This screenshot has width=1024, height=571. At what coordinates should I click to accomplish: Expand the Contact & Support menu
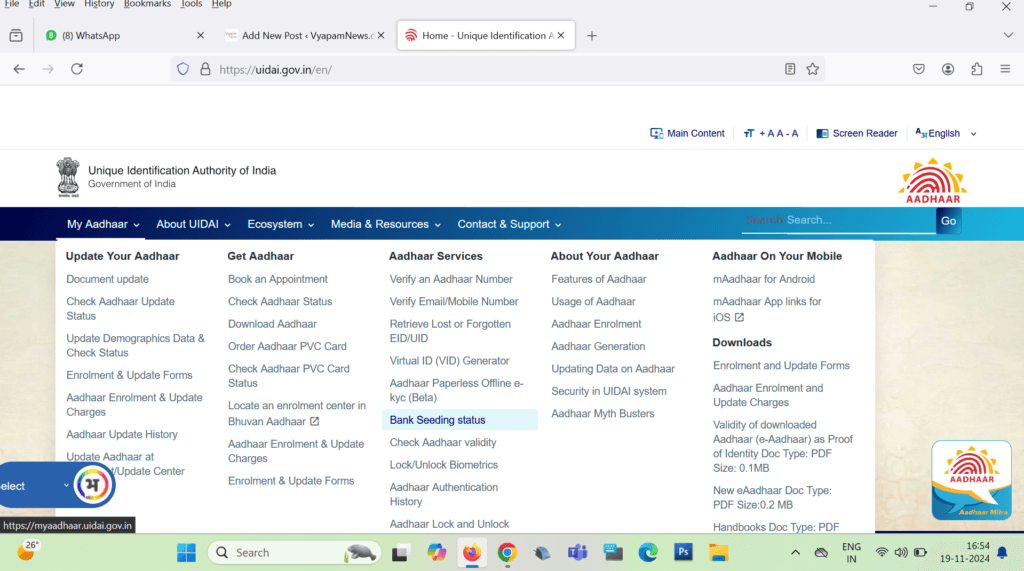(509, 224)
